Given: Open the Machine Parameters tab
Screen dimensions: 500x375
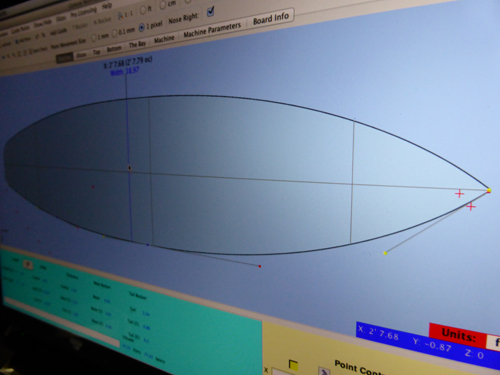Looking at the screenshot, I should (x=212, y=30).
